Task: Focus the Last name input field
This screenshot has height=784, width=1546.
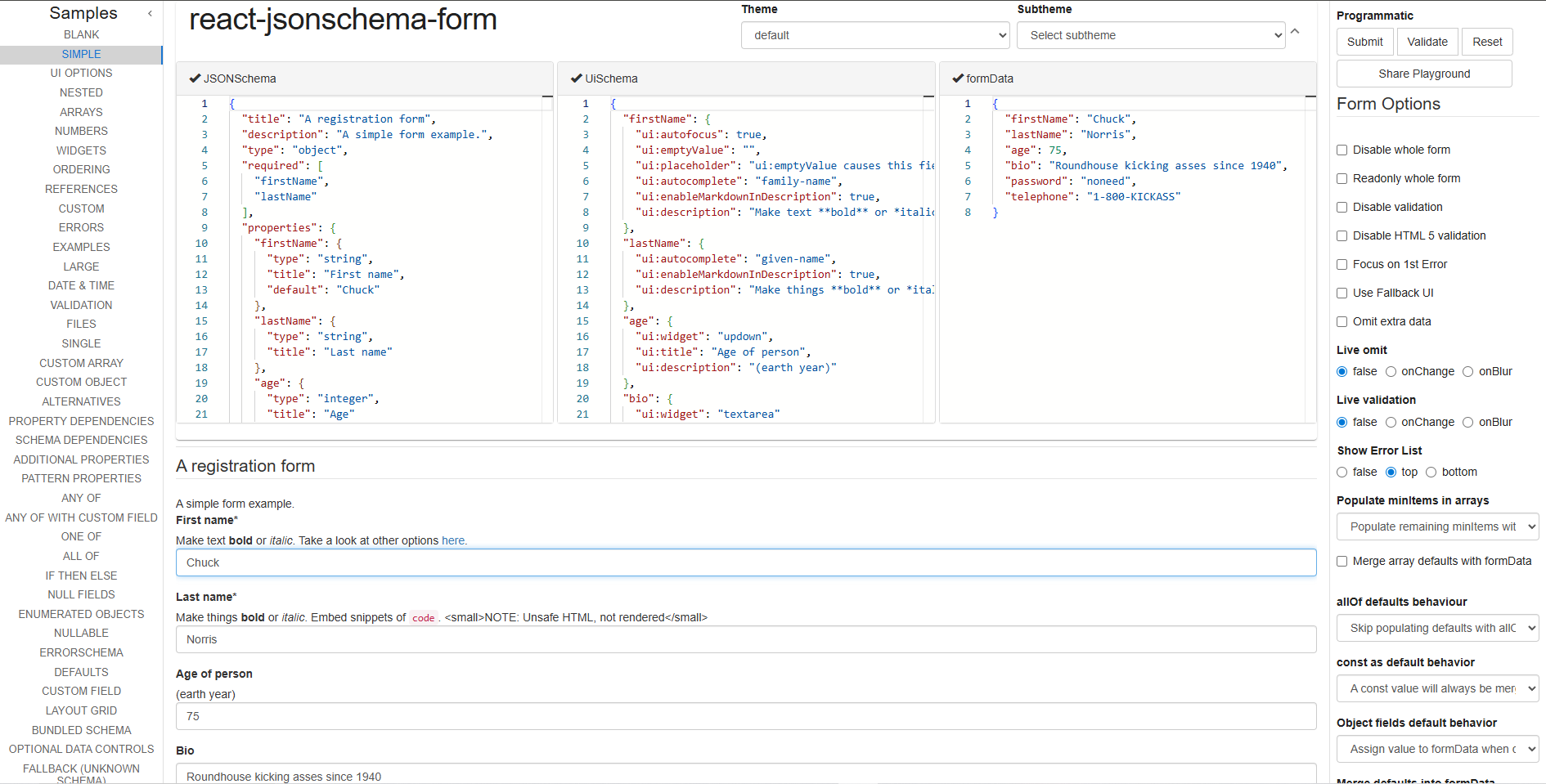Action: click(x=746, y=639)
